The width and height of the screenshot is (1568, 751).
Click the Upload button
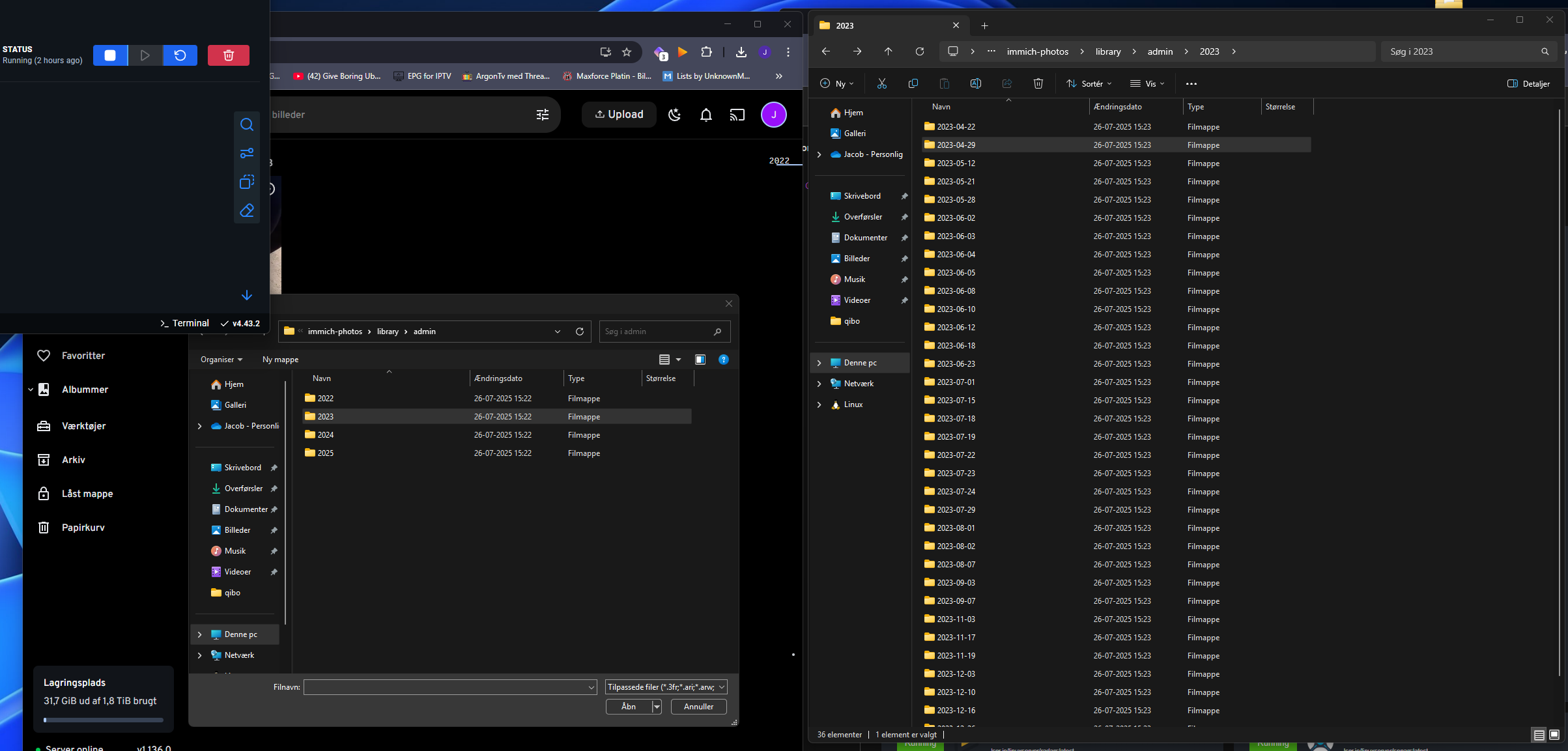coord(619,115)
